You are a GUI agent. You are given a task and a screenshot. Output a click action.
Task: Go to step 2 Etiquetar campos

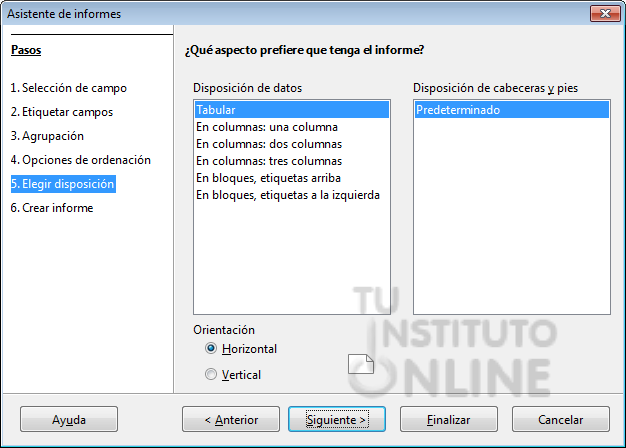tap(62, 112)
